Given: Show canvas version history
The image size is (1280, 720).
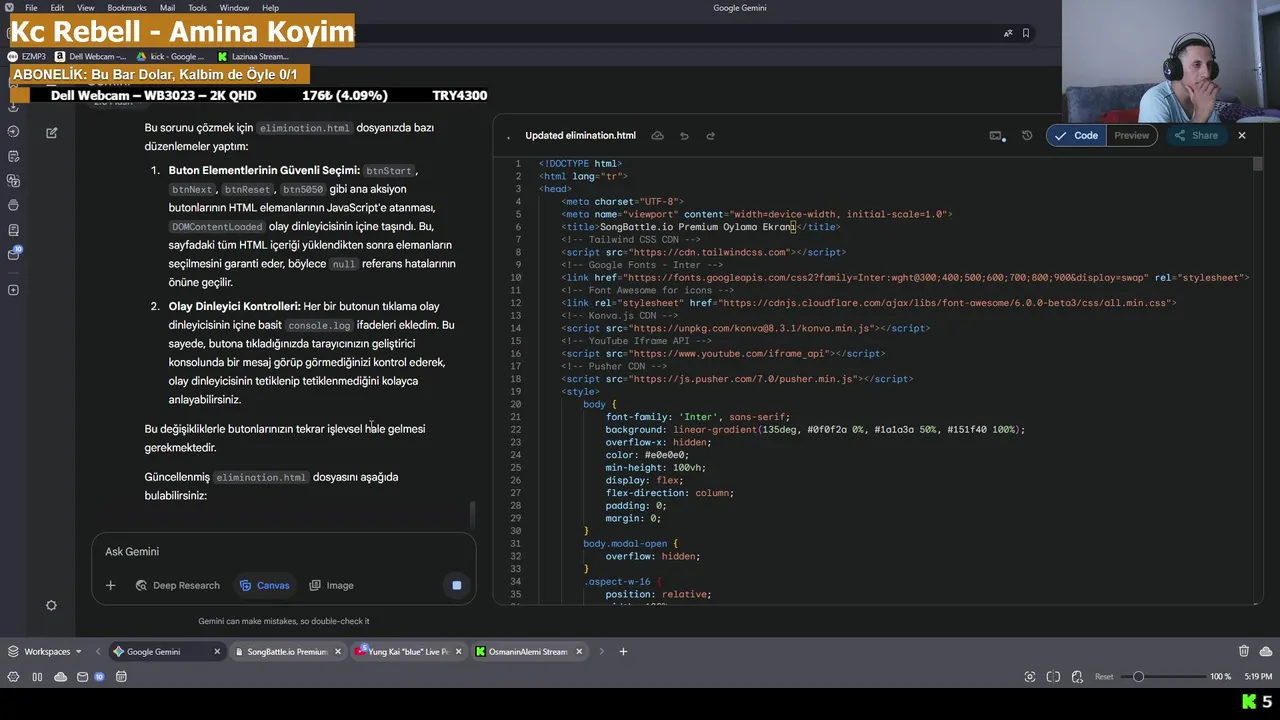Looking at the screenshot, I should point(1027,136).
